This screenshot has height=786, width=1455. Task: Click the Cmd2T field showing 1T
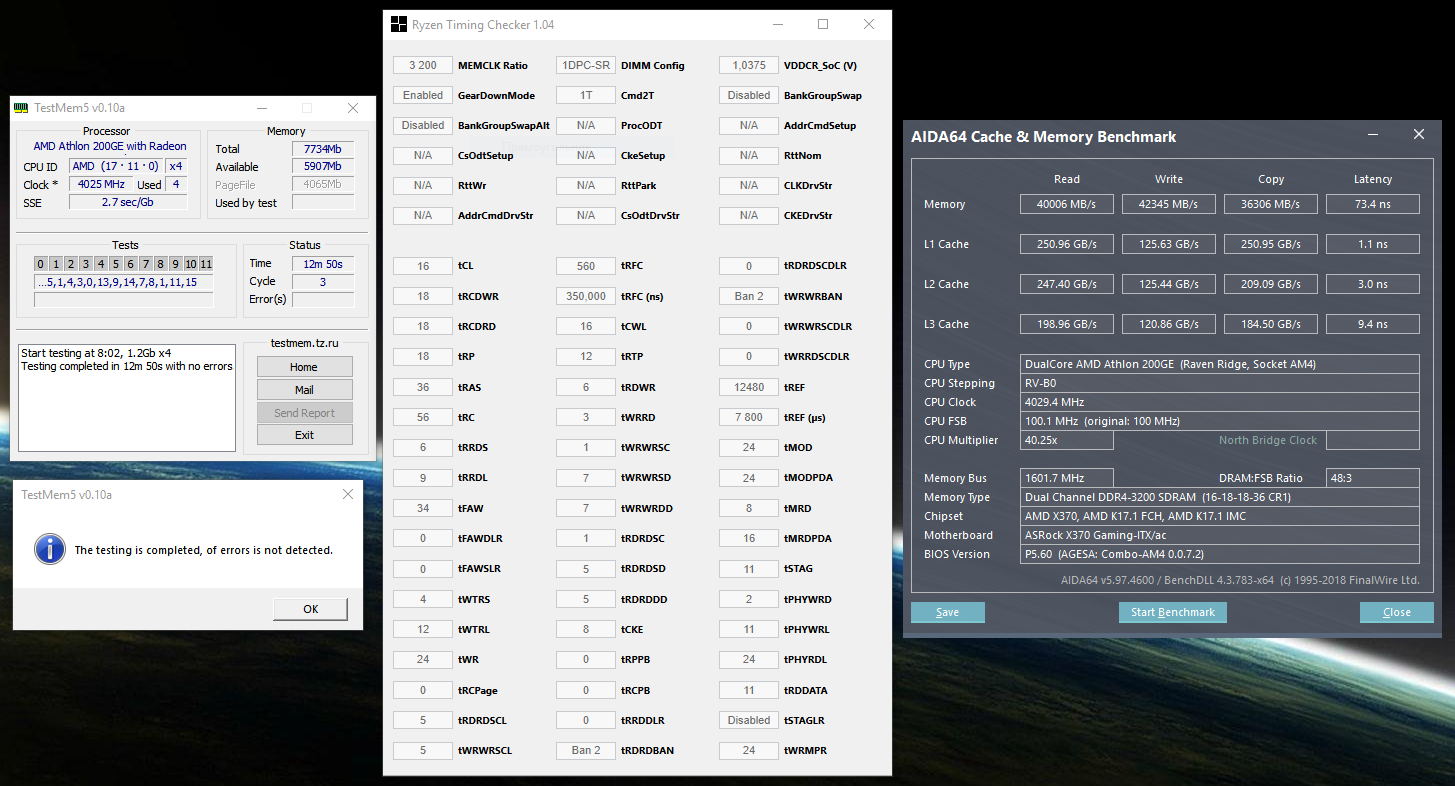tap(586, 95)
